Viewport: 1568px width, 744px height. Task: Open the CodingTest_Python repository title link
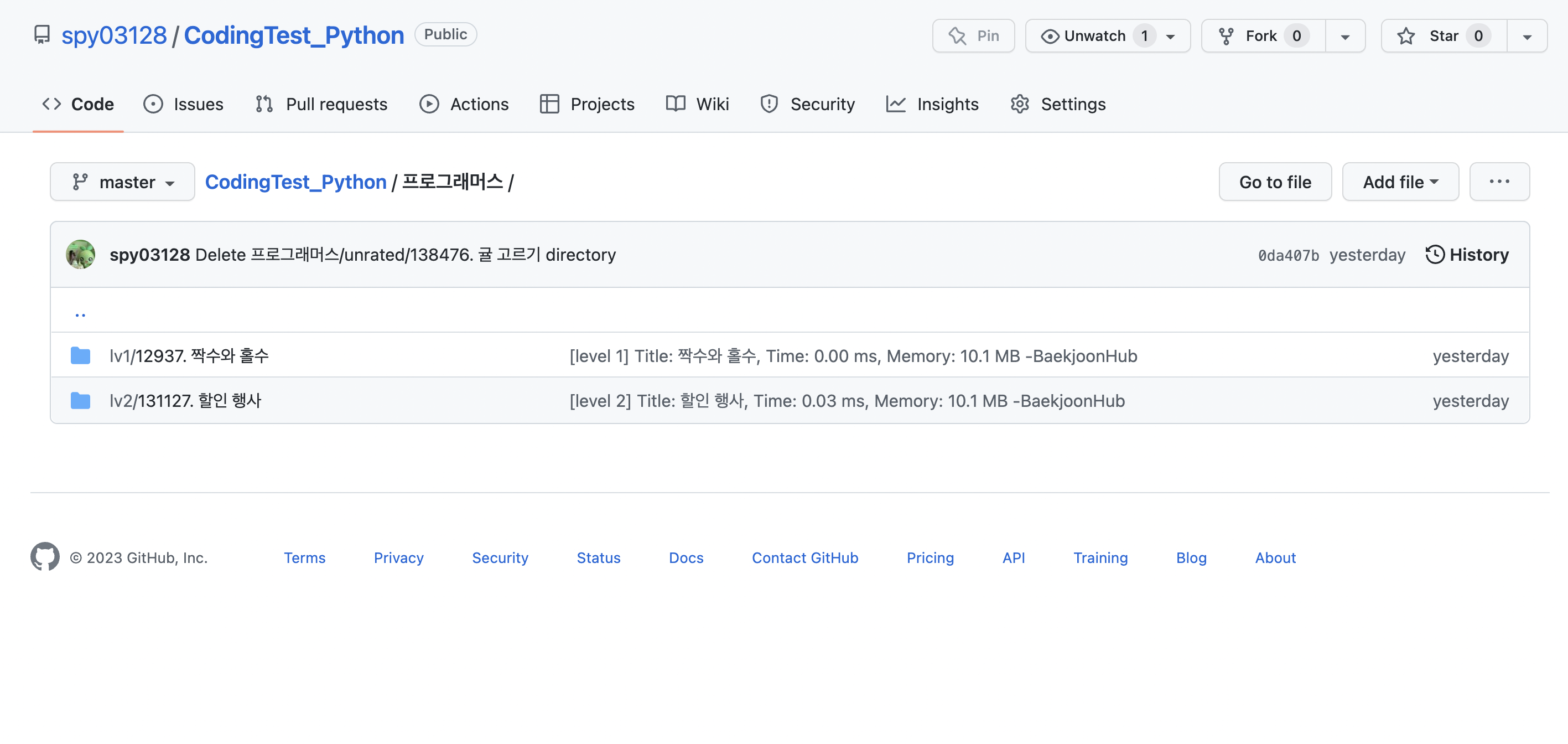click(x=294, y=35)
